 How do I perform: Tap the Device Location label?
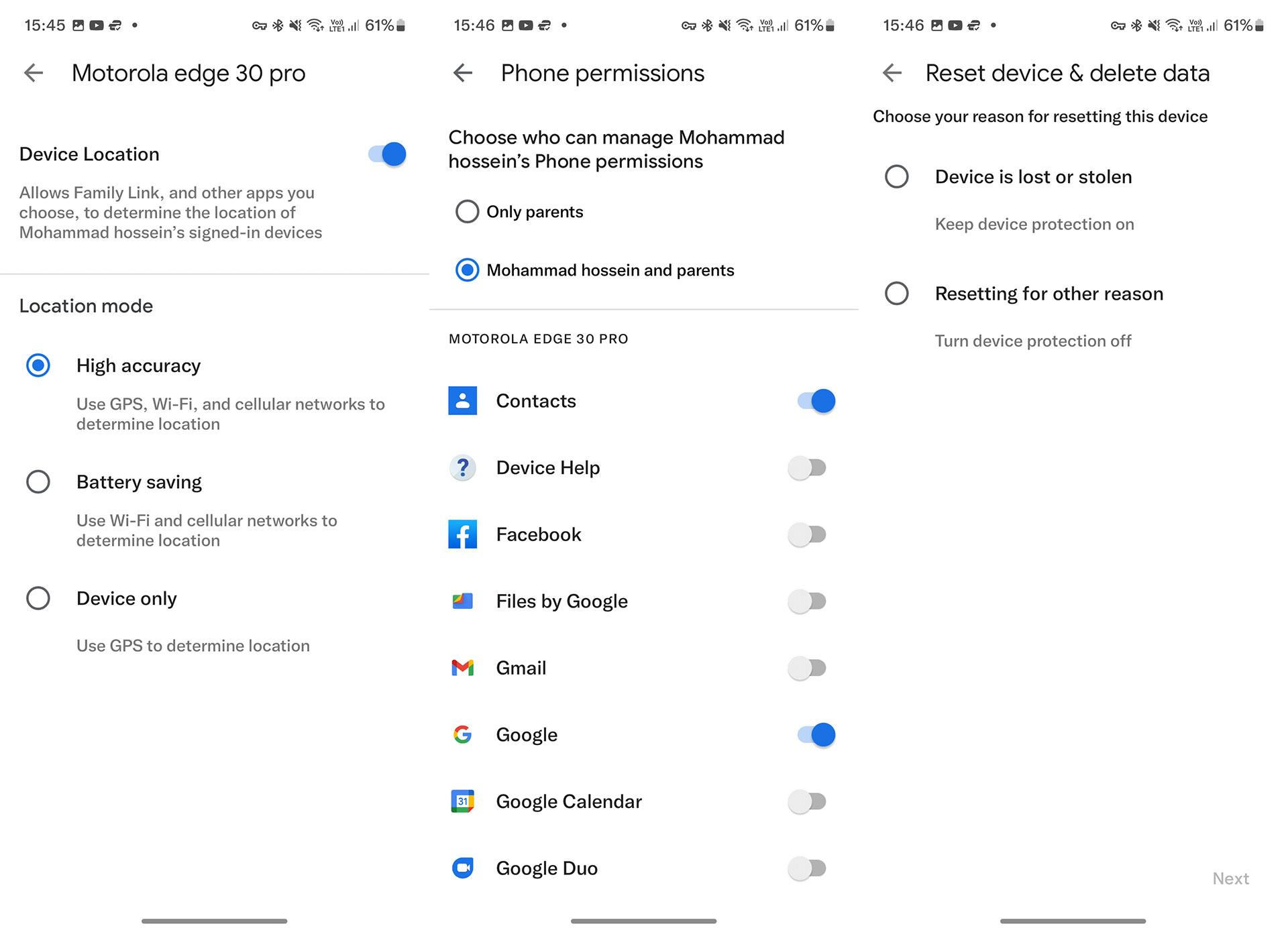[x=89, y=154]
